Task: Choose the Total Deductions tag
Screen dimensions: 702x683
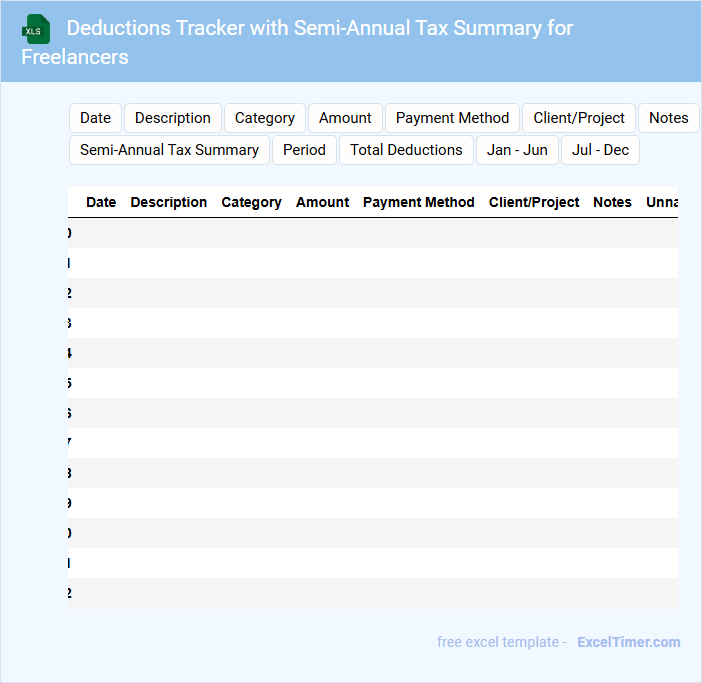Action: [406, 150]
